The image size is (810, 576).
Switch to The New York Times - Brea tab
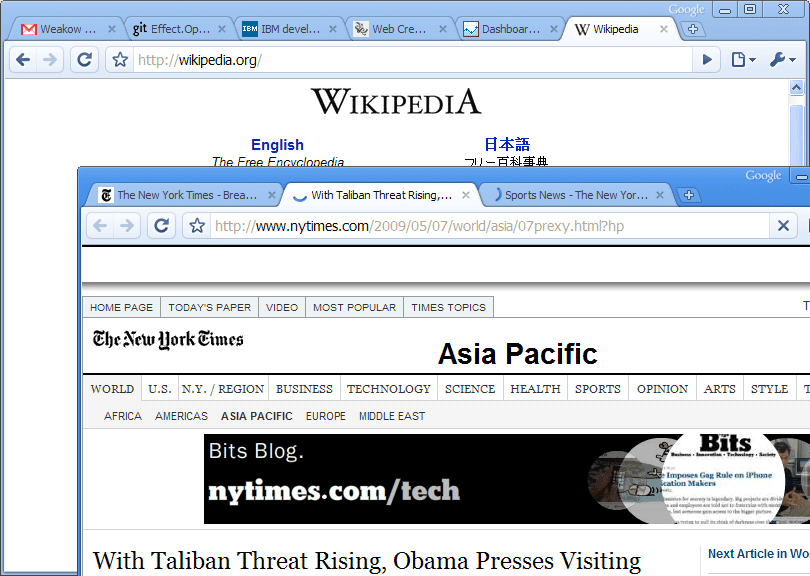(185, 195)
